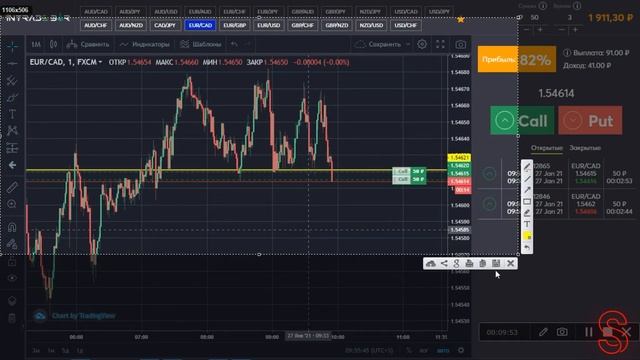Select the arrow tool in screenshot toolbar
The height and width of the screenshot is (360, 640).
pos(527,190)
